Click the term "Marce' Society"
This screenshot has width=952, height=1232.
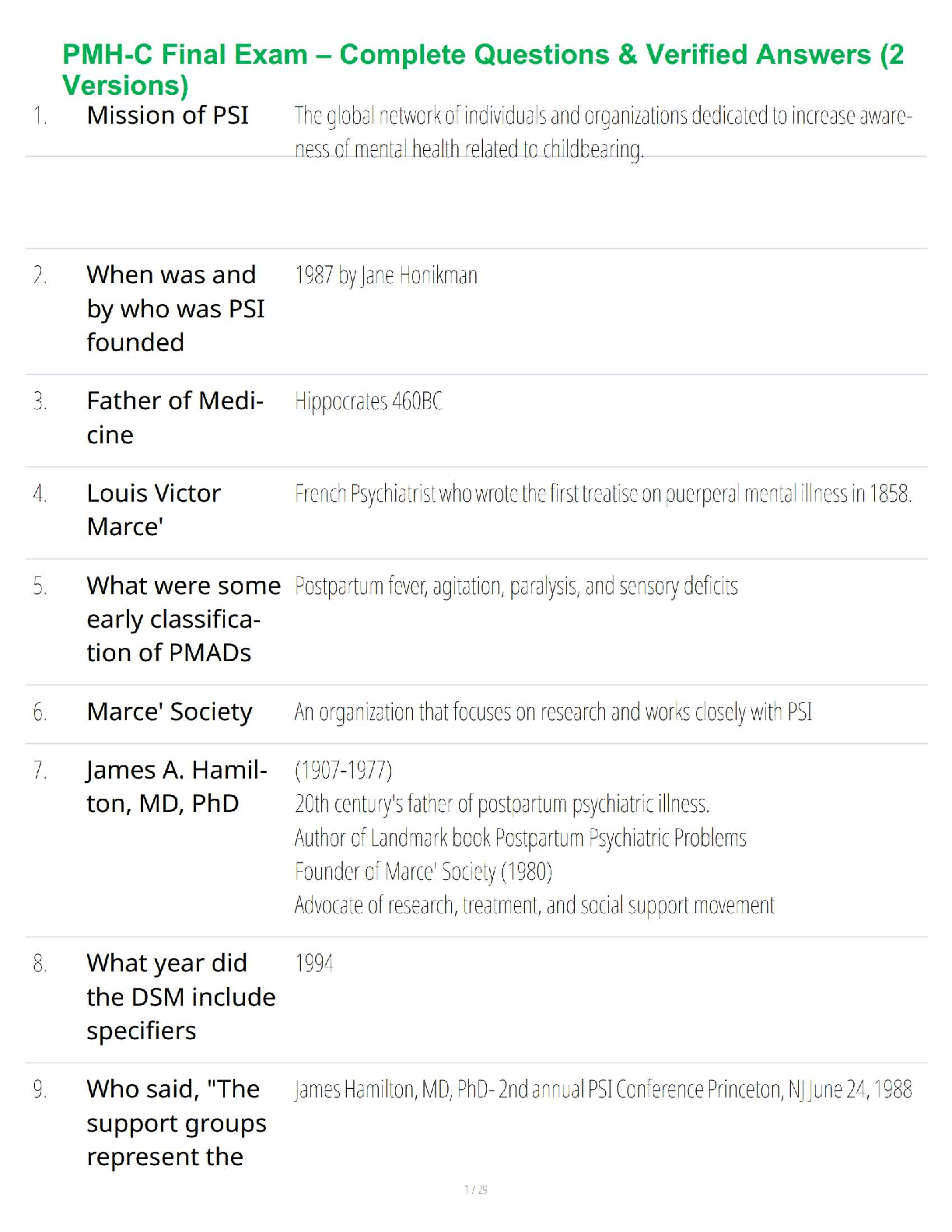pyautogui.click(x=170, y=712)
